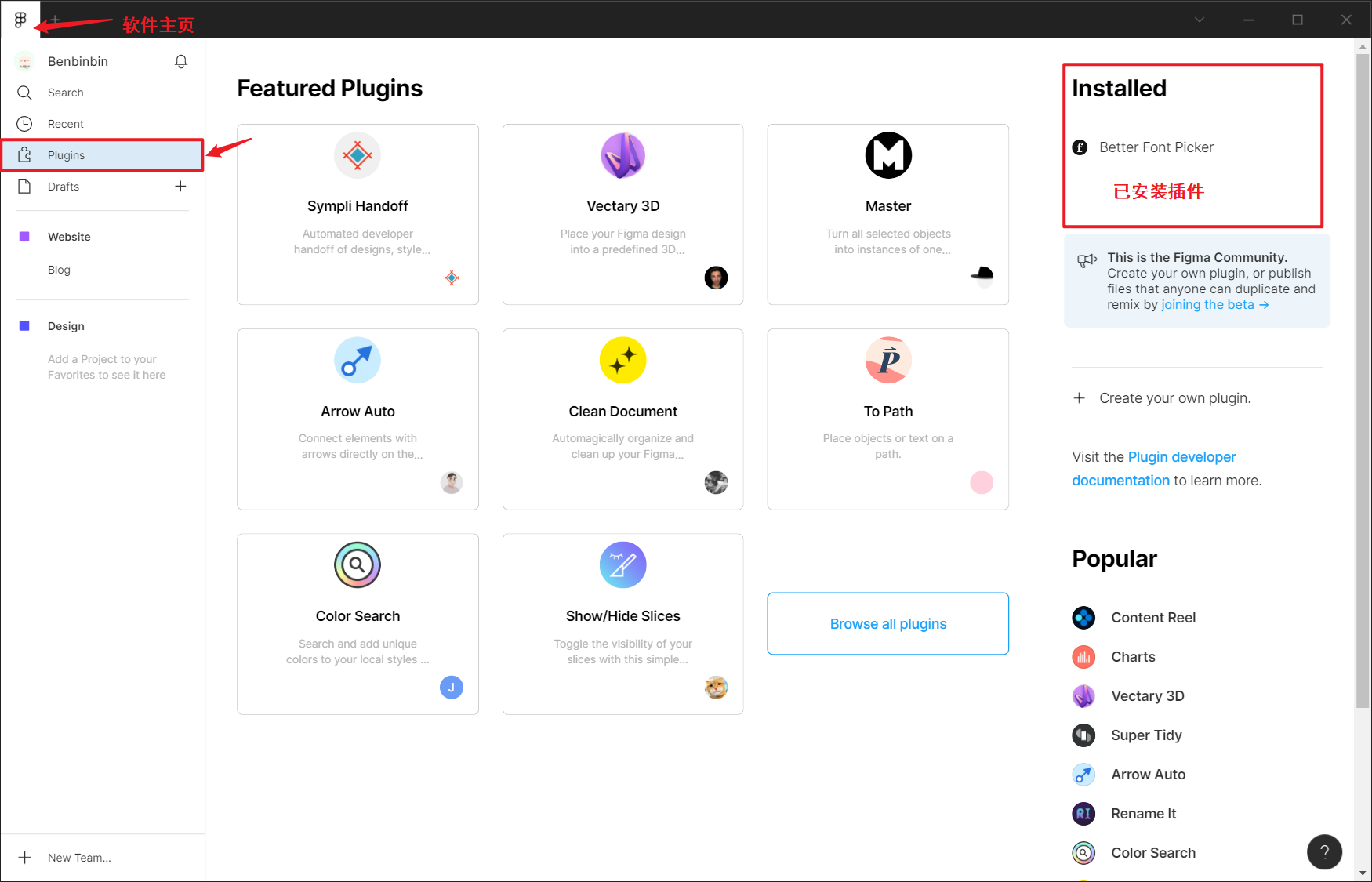
Task: Open the Plugins sidebar item
Action: (x=66, y=155)
